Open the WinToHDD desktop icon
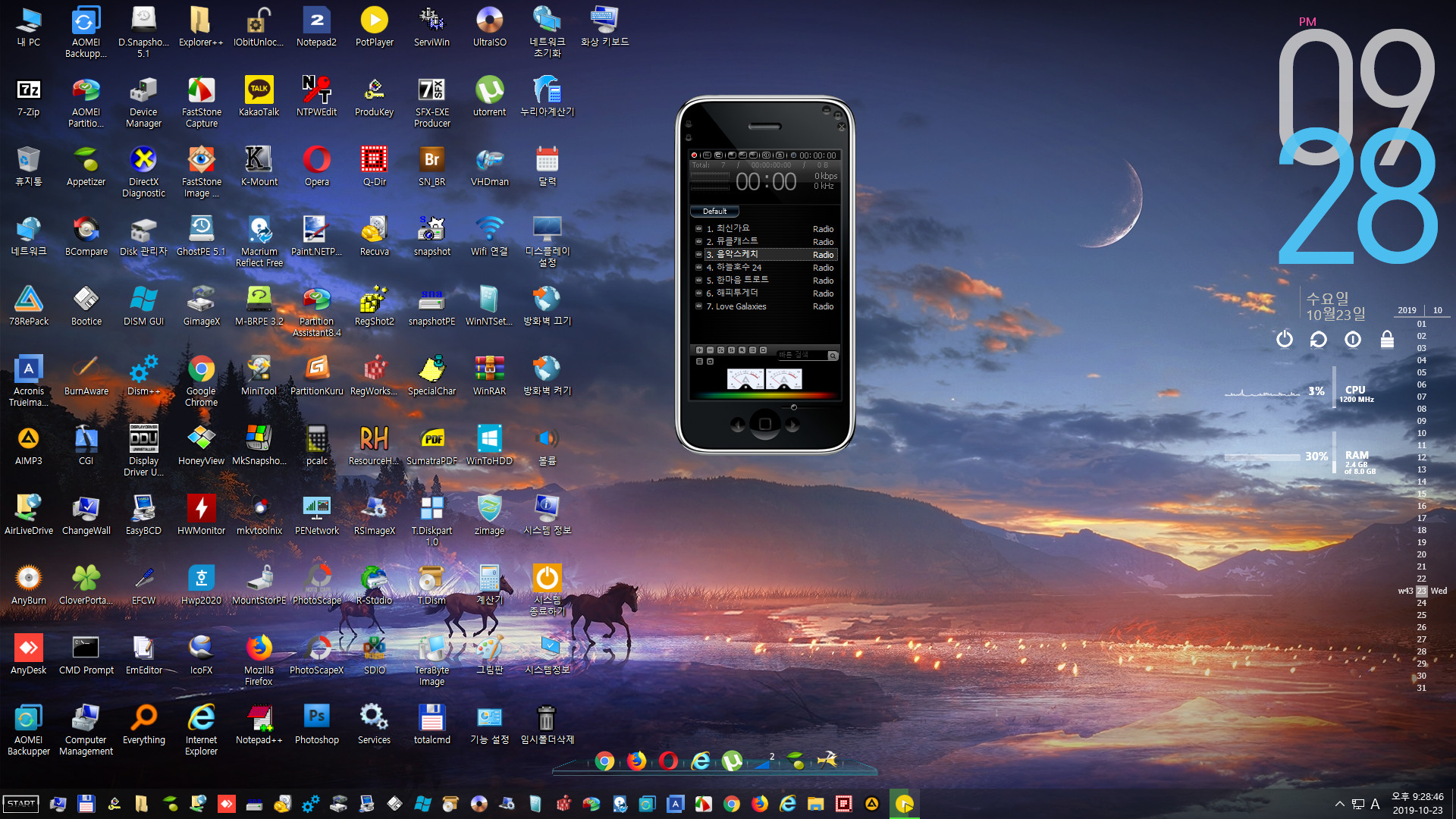The height and width of the screenshot is (819, 1456). pyautogui.click(x=490, y=446)
